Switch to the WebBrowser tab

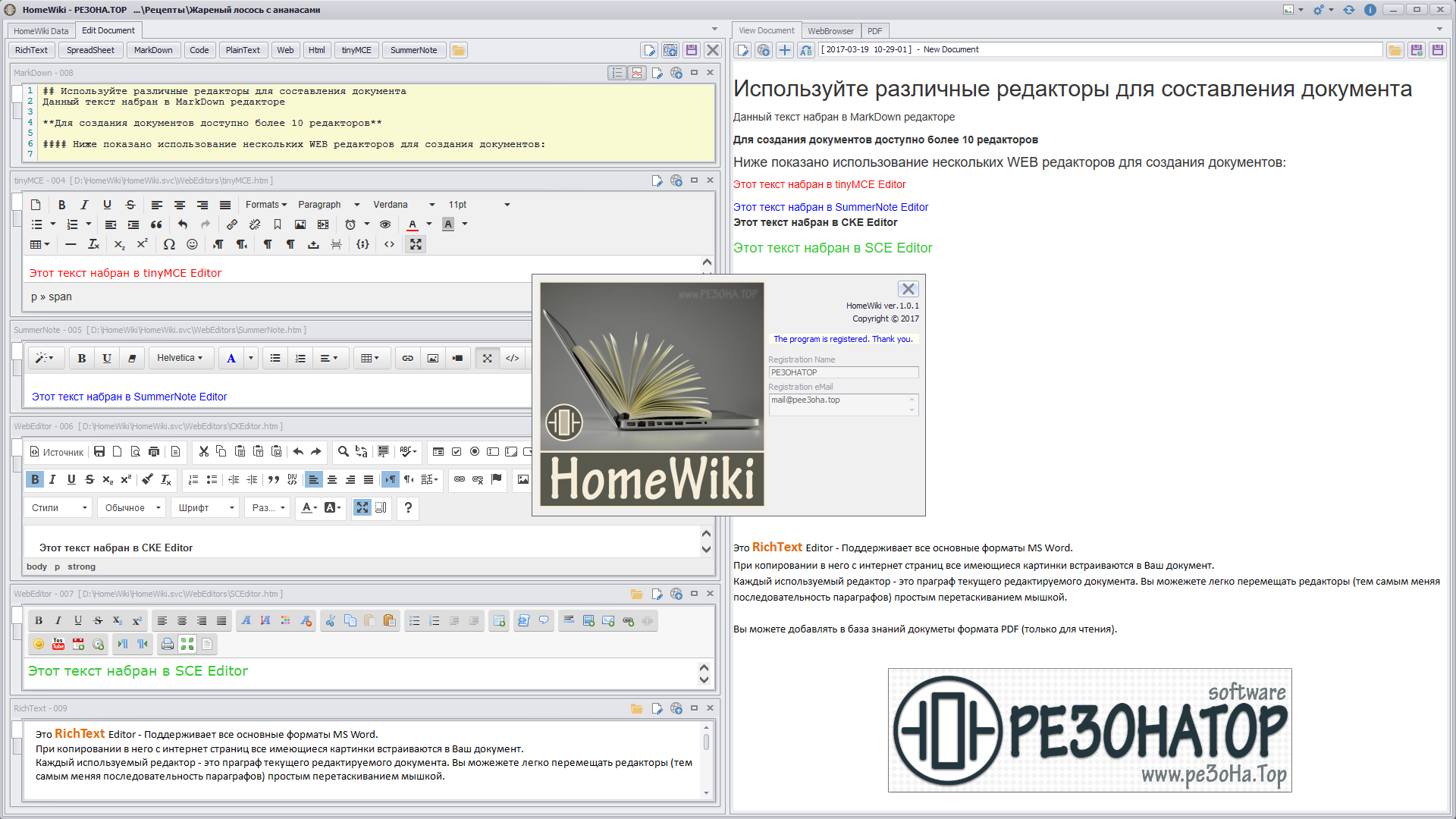[830, 31]
